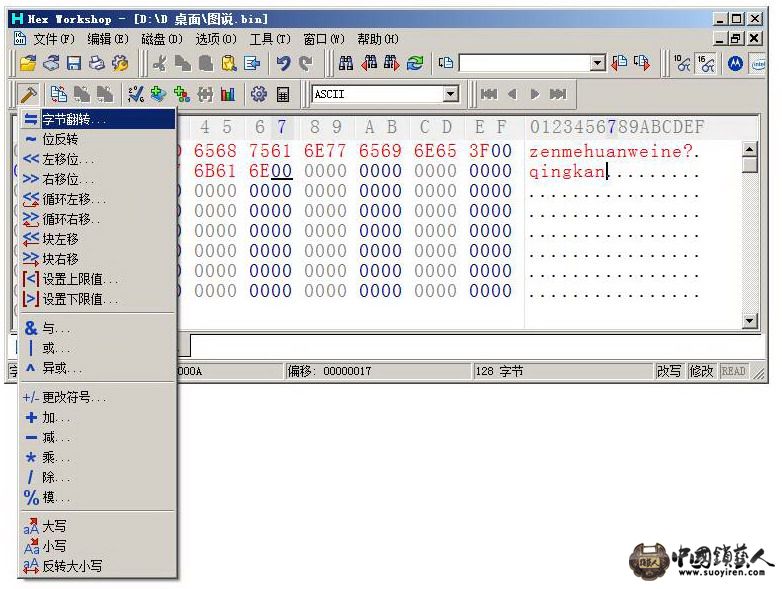Click ASCII text zenmehuanweine?
Screen dimensions: 782x589
pos(610,151)
